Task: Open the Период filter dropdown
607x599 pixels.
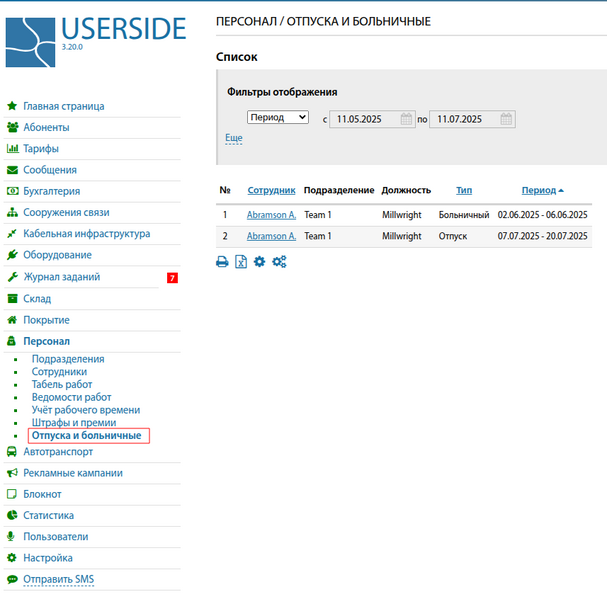Action: (x=278, y=117)
